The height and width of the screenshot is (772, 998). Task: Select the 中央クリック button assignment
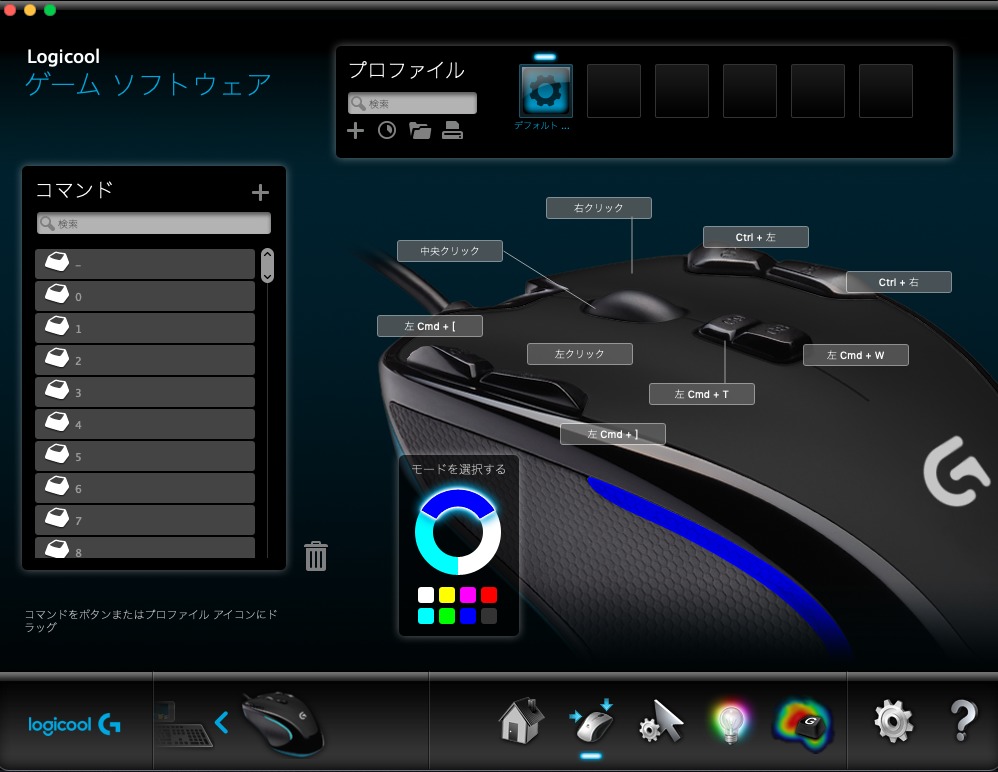click(x=450, y=251)
